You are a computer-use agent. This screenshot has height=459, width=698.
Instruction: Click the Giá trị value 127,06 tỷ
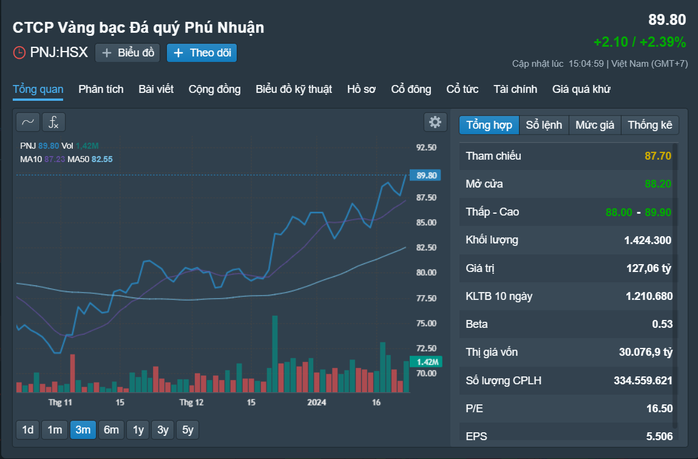point(649,268)
